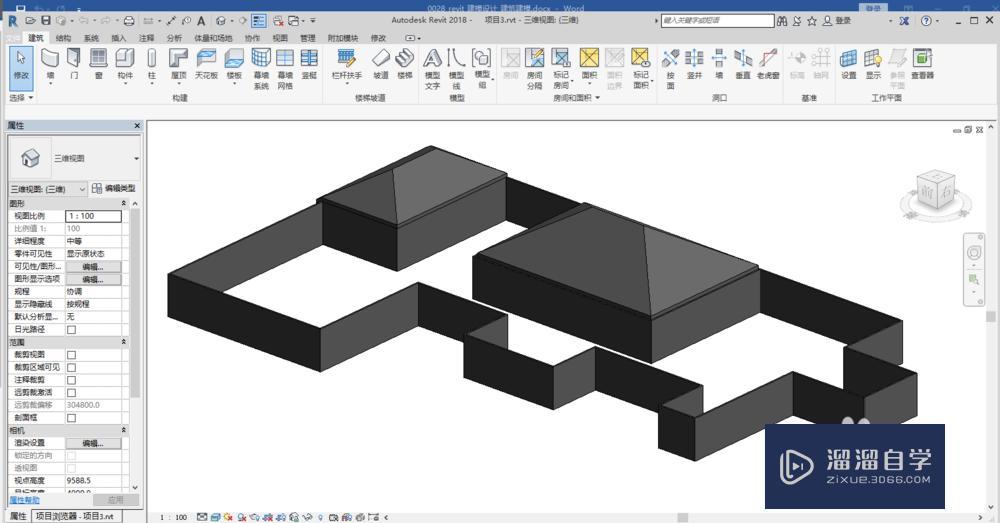The image size is (1000, 523).
Task: Click the 幕墙系统 curtain system tool
Action: (x=261, y=69)
